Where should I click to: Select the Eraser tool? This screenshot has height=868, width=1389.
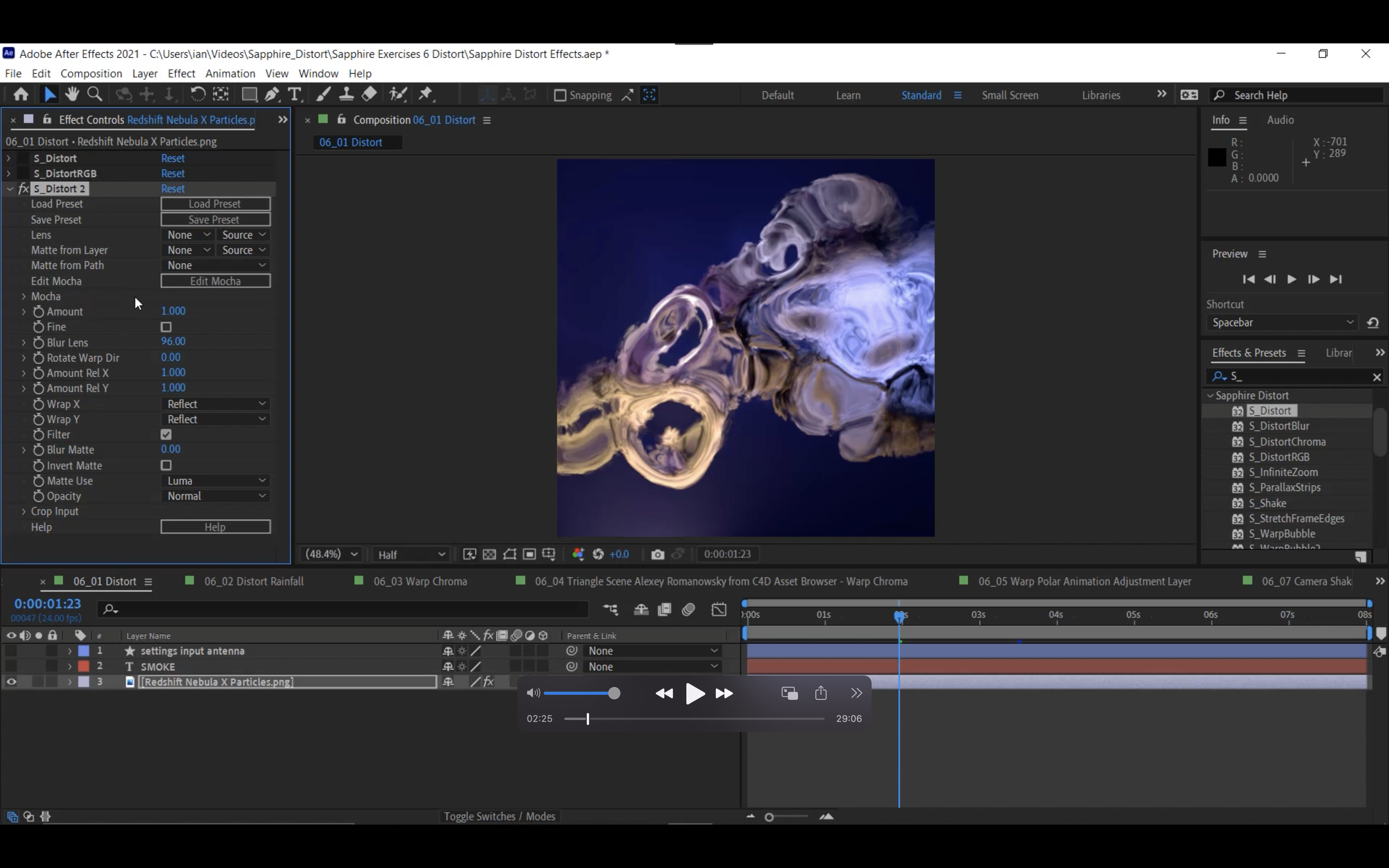(x=370, y=95)
